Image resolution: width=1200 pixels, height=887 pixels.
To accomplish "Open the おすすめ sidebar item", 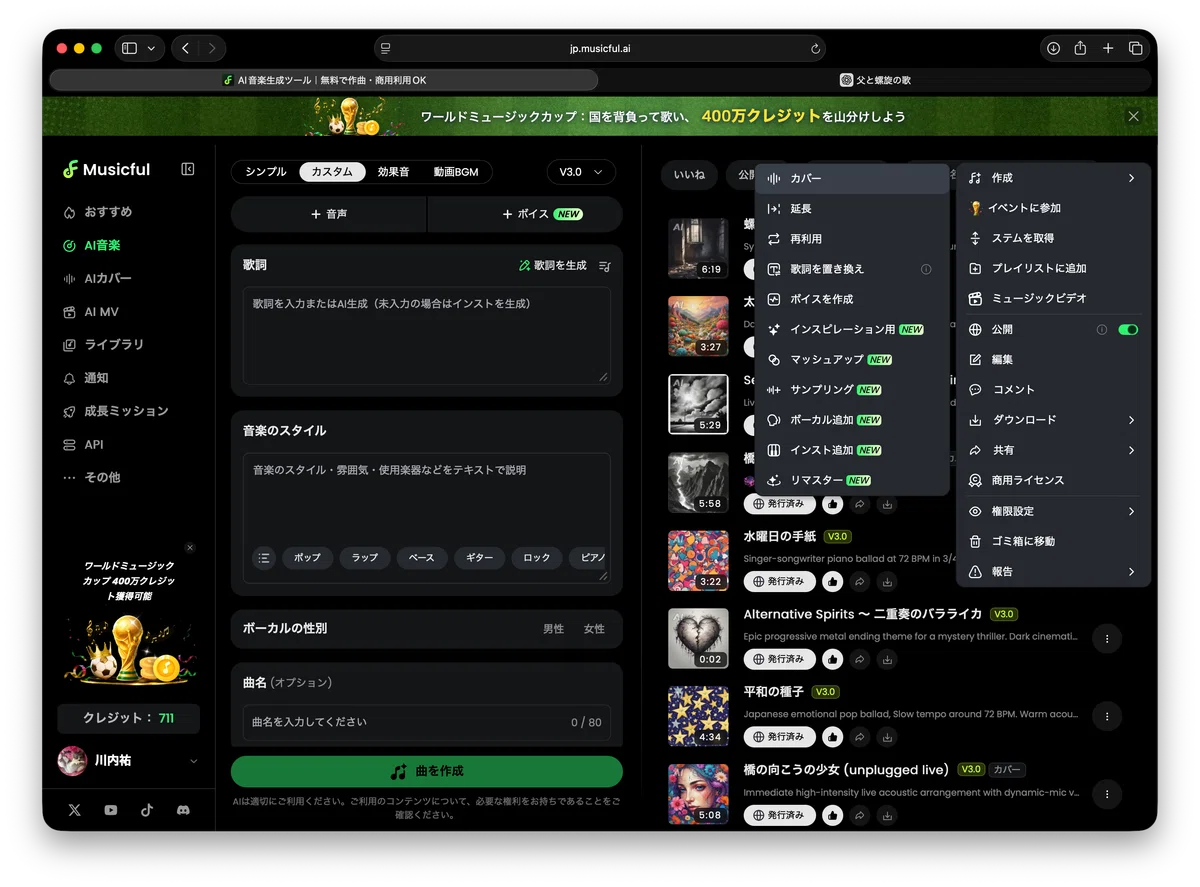I will [x=108, y=212].
